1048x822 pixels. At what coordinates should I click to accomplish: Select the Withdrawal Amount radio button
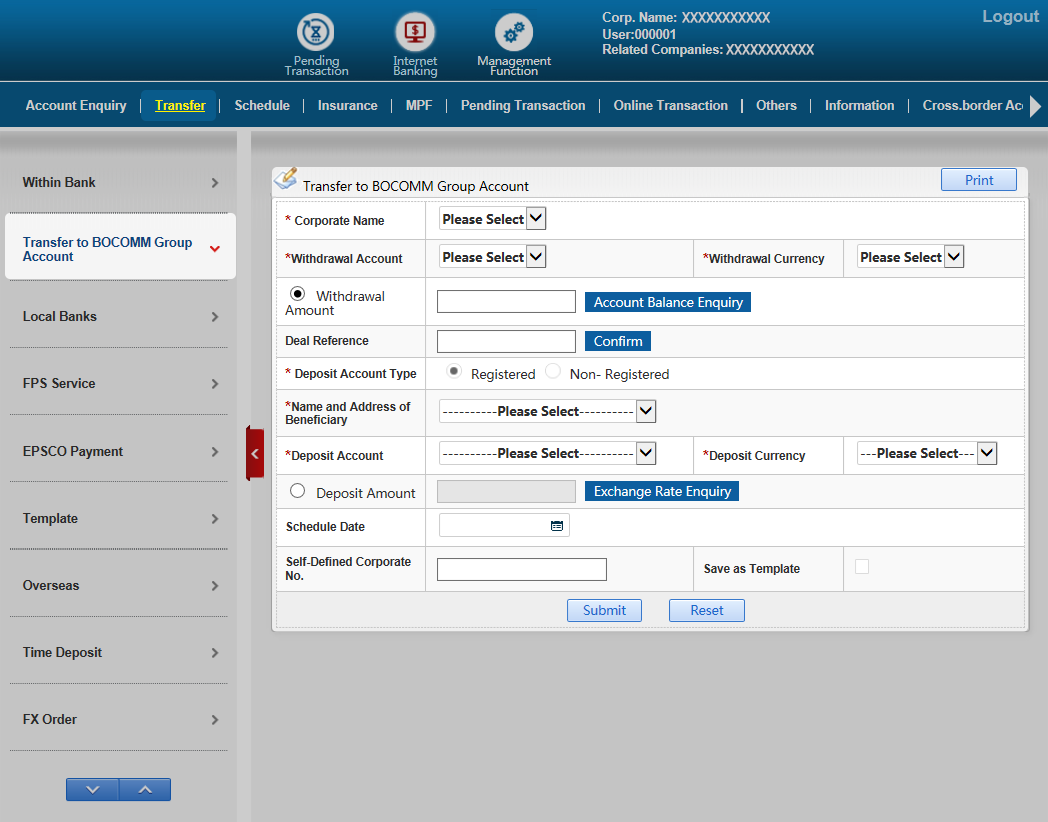point(297,293)
